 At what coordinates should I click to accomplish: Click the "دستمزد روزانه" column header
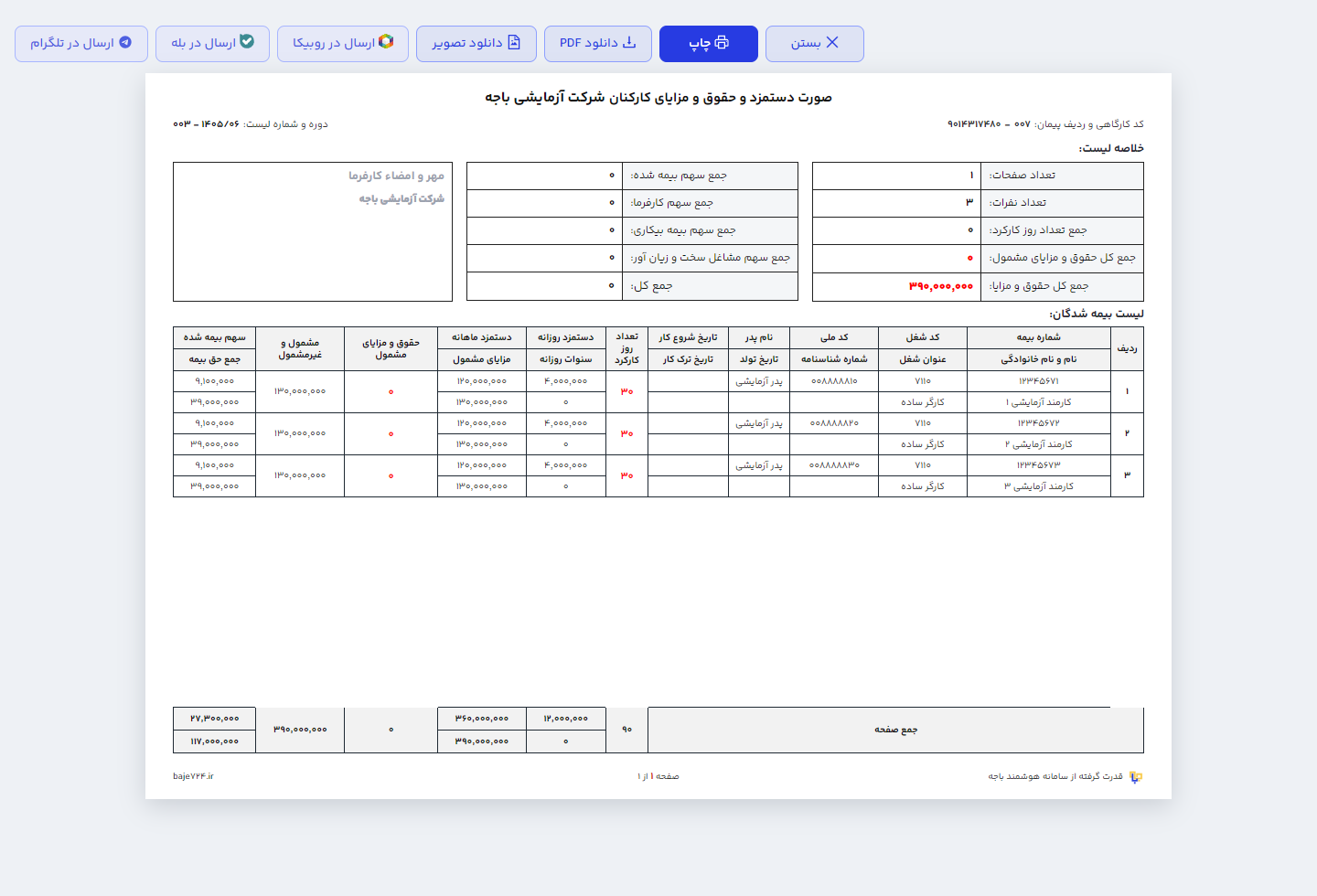(566, 337)
